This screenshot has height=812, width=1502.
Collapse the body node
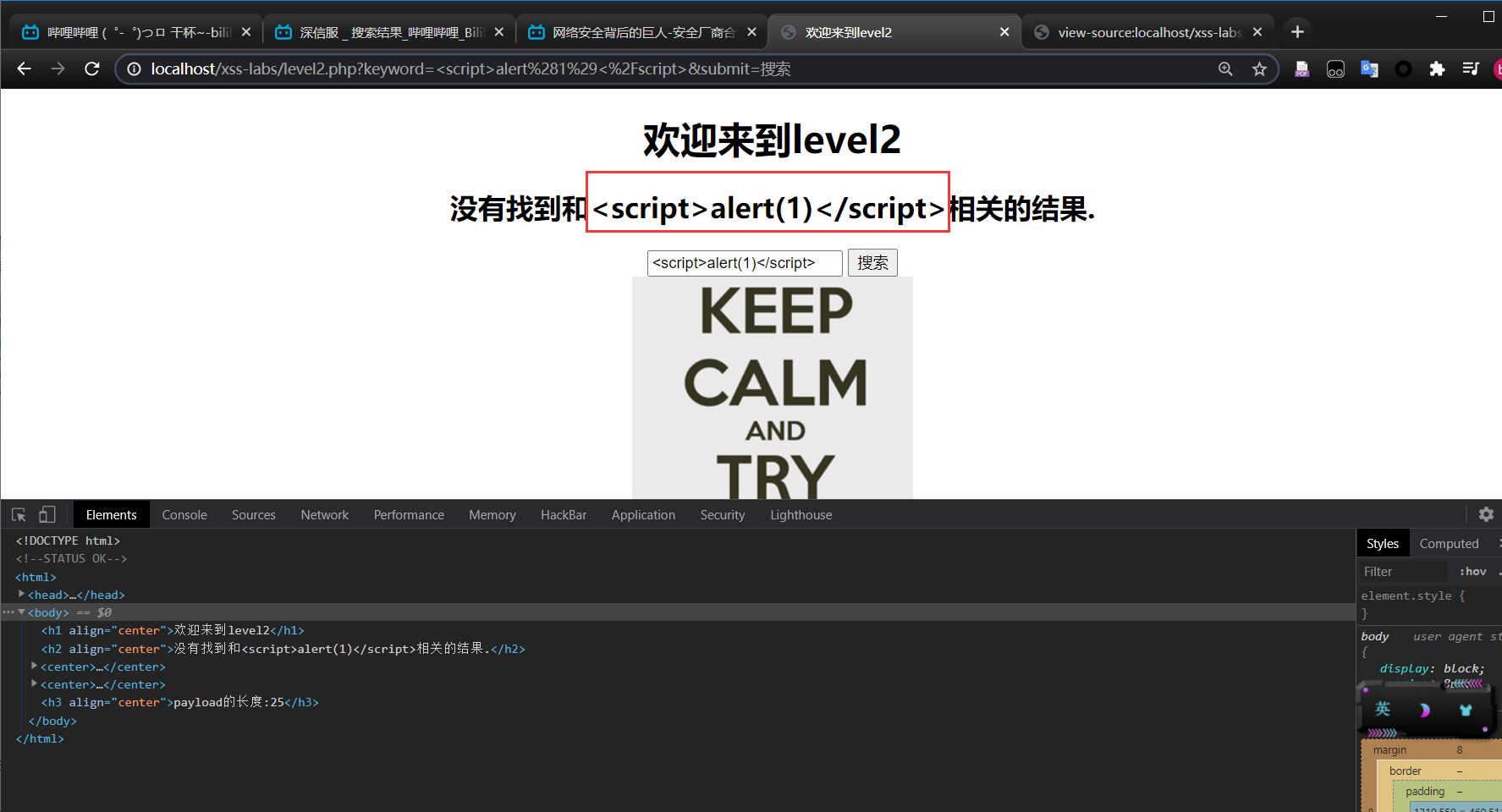pos(21,612)
